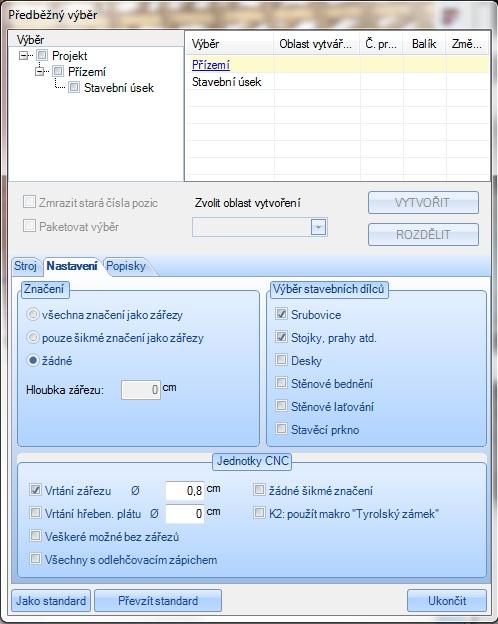Focus Vrtání zářezu diameter field 0,8
This screenshot has height=624, width=498.
point(185,490)
